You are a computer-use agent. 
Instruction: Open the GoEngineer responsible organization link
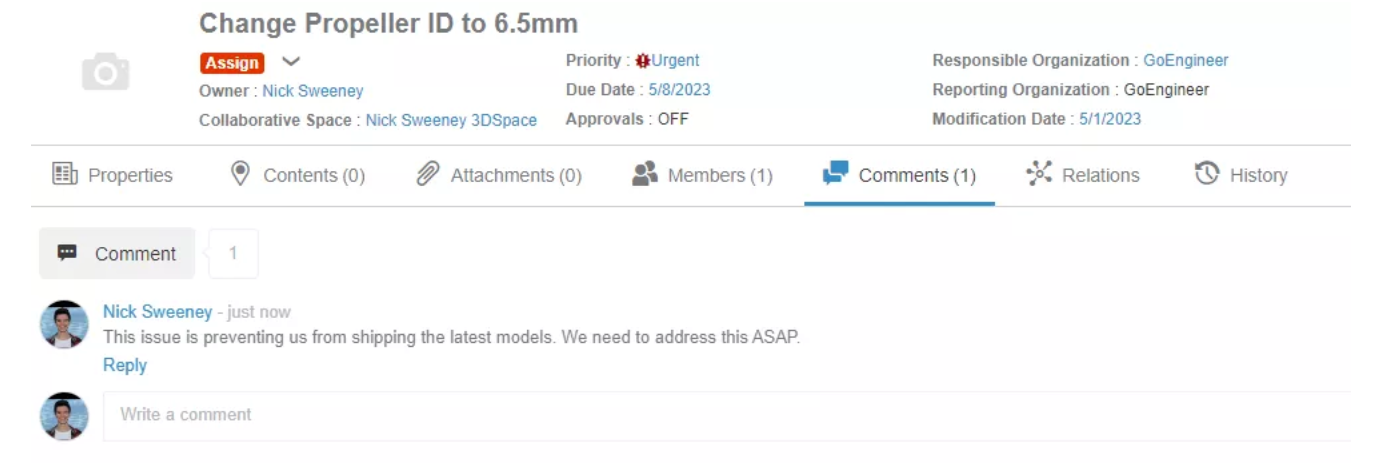point(1186,60)
